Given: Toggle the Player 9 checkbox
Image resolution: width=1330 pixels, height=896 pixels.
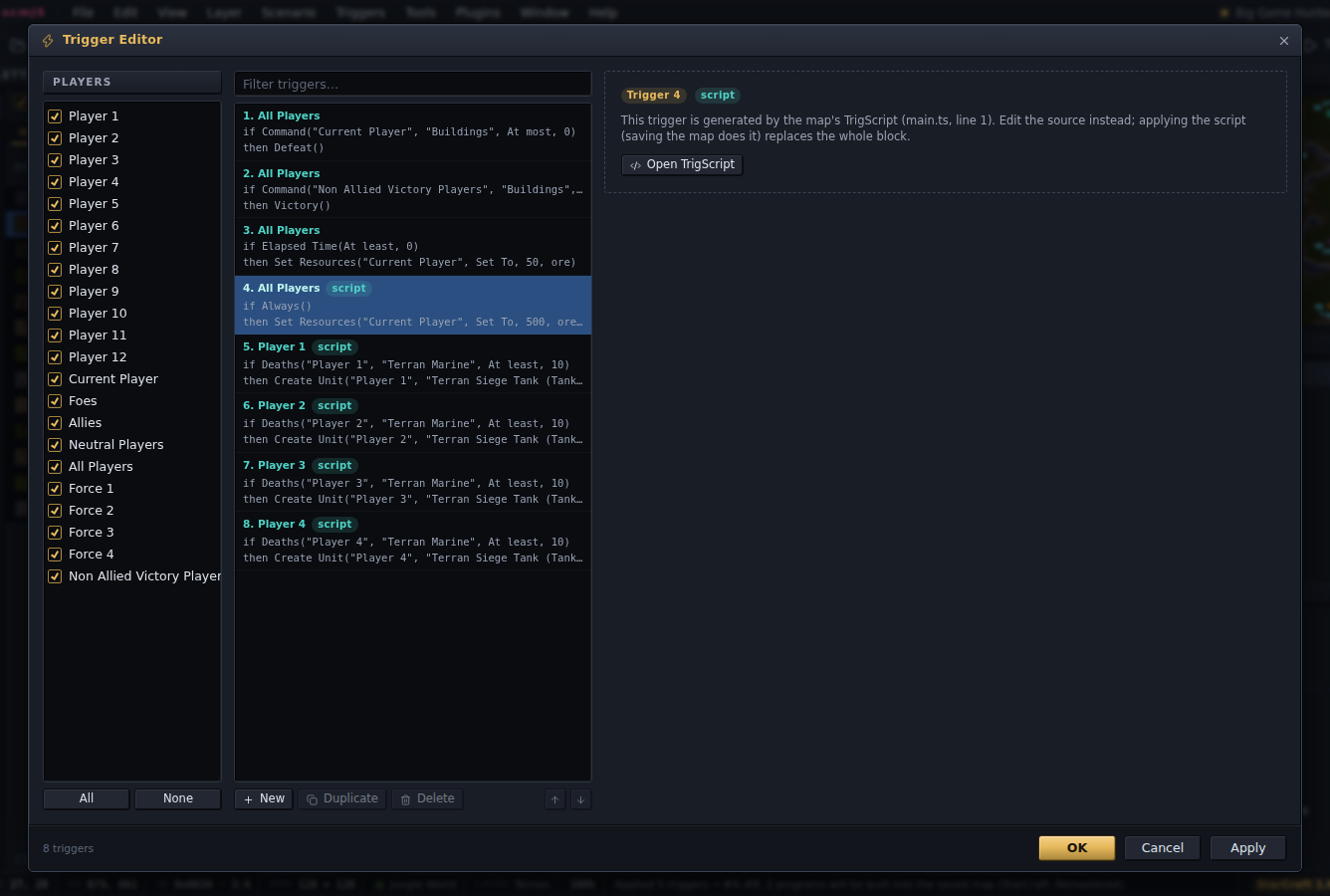Looking at the screenshot, I should 55,292.
